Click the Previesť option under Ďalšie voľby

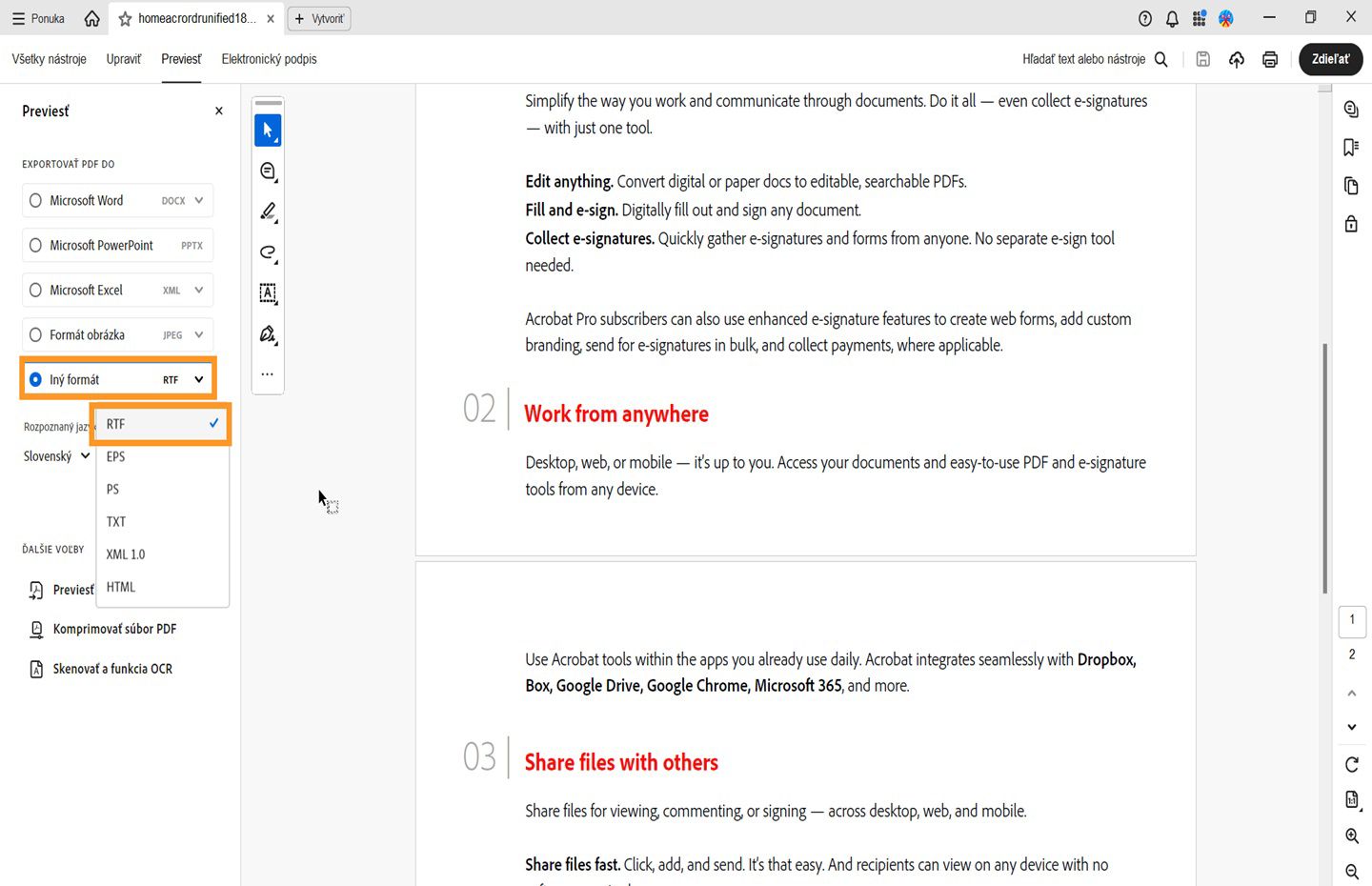pyautogui.click(x=61, y=591)
